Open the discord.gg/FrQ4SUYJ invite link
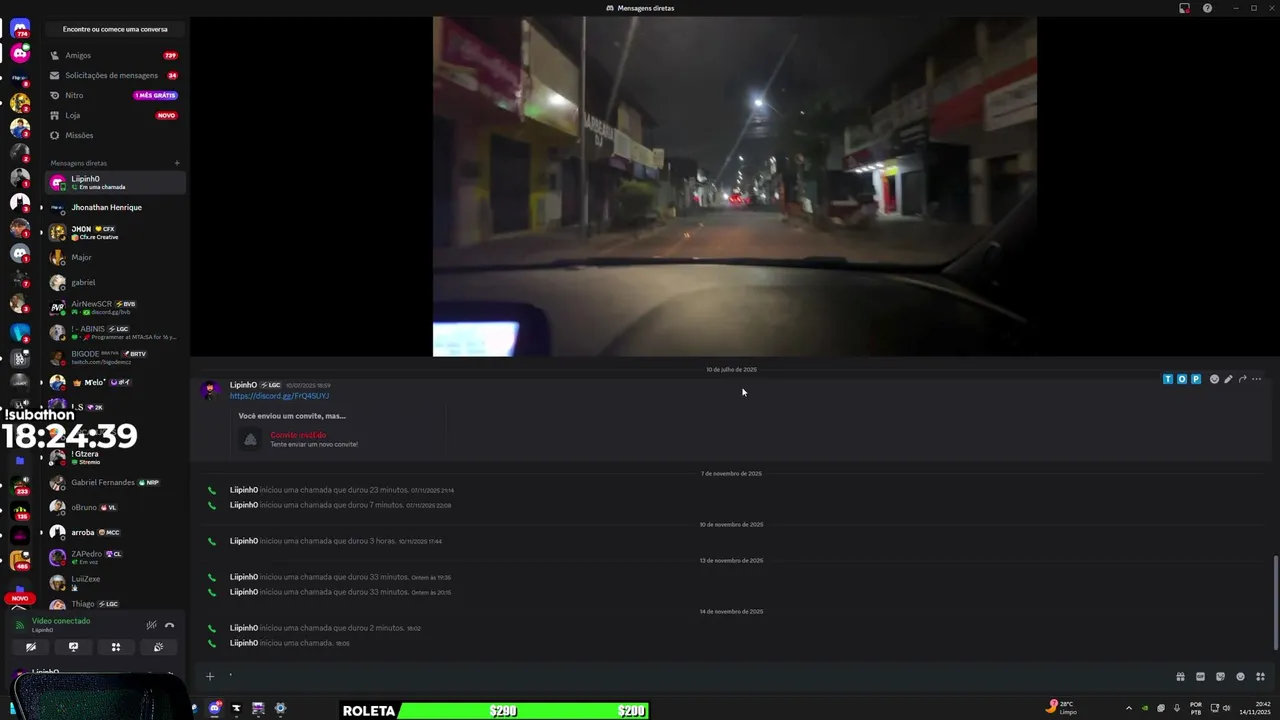This screenshot has width=1280, height=720. [279, 396]
